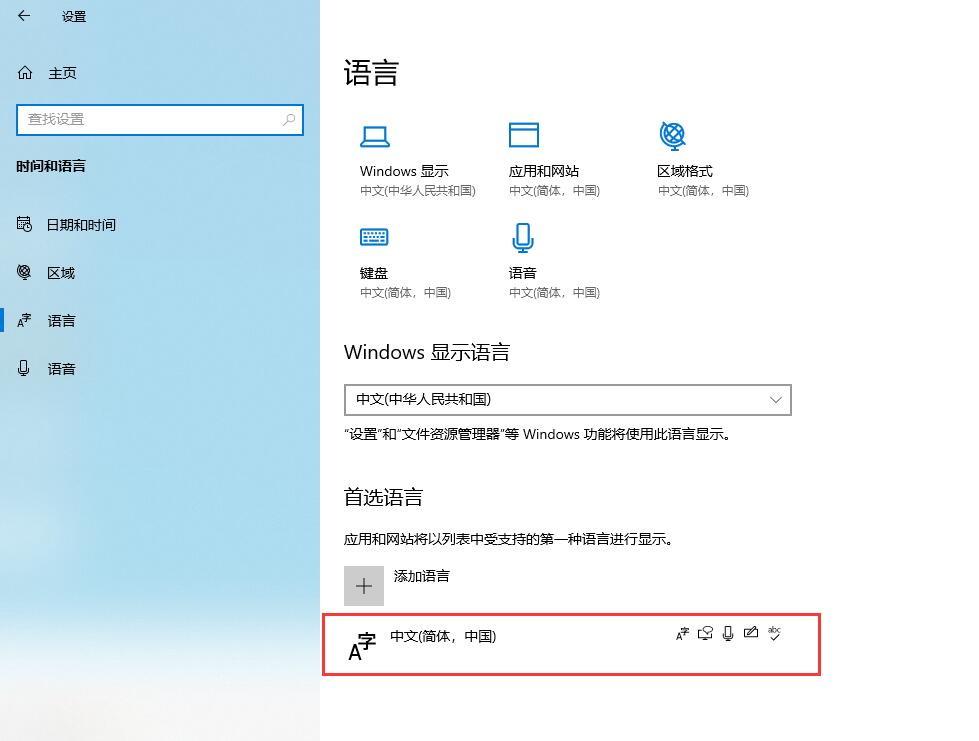The height and width of the screenshot is (741, 979).
Task: Click the text-to-speech icon in language row
Action: point(706,634)
